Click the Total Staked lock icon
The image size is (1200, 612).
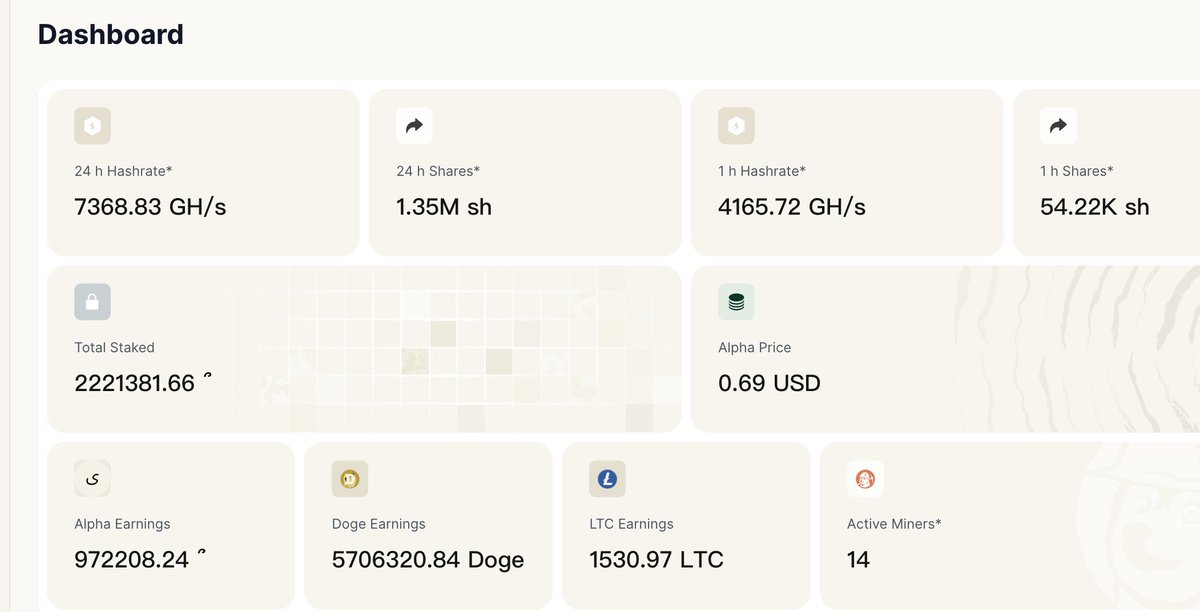(92, 302)
